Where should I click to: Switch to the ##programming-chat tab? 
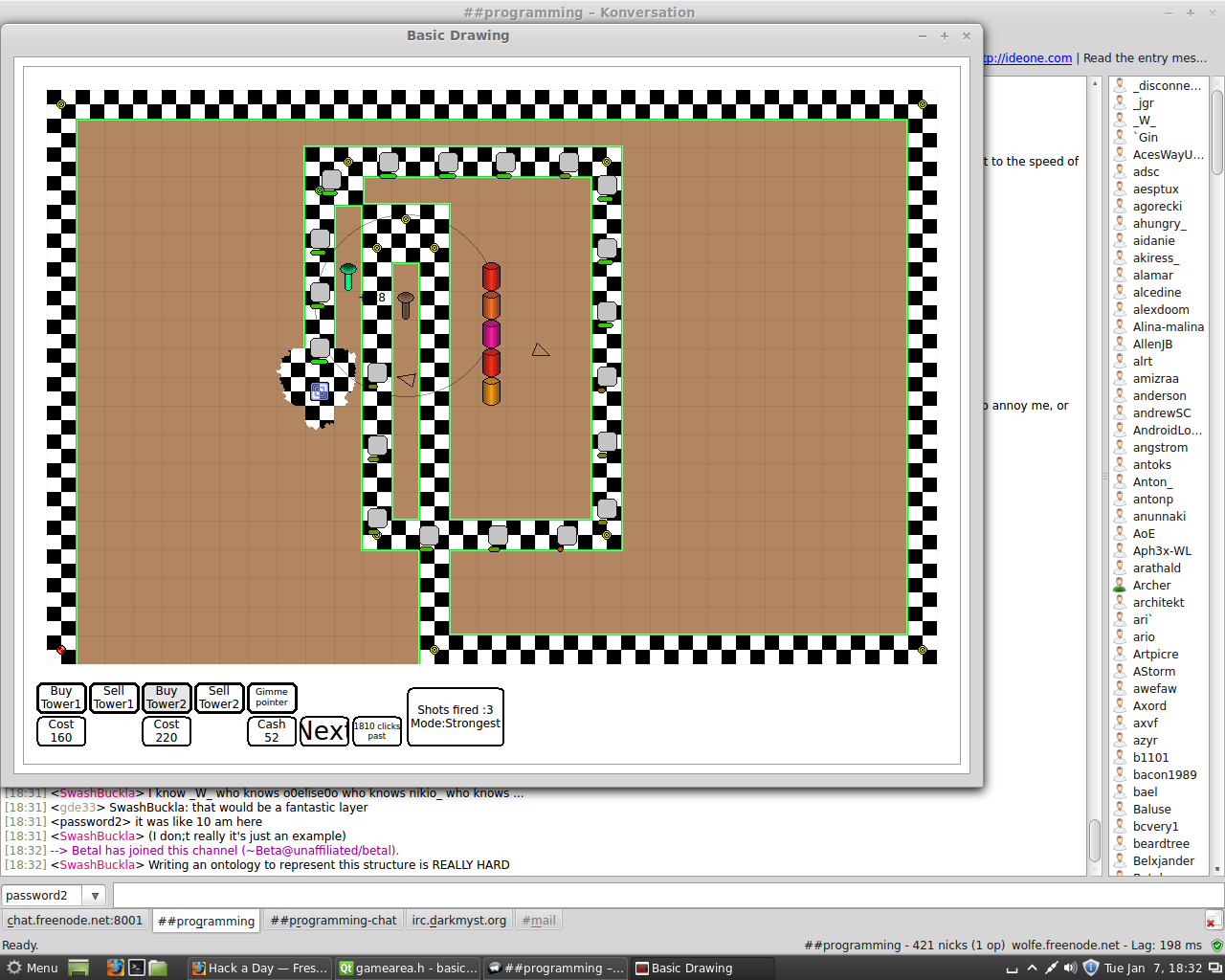333,921
